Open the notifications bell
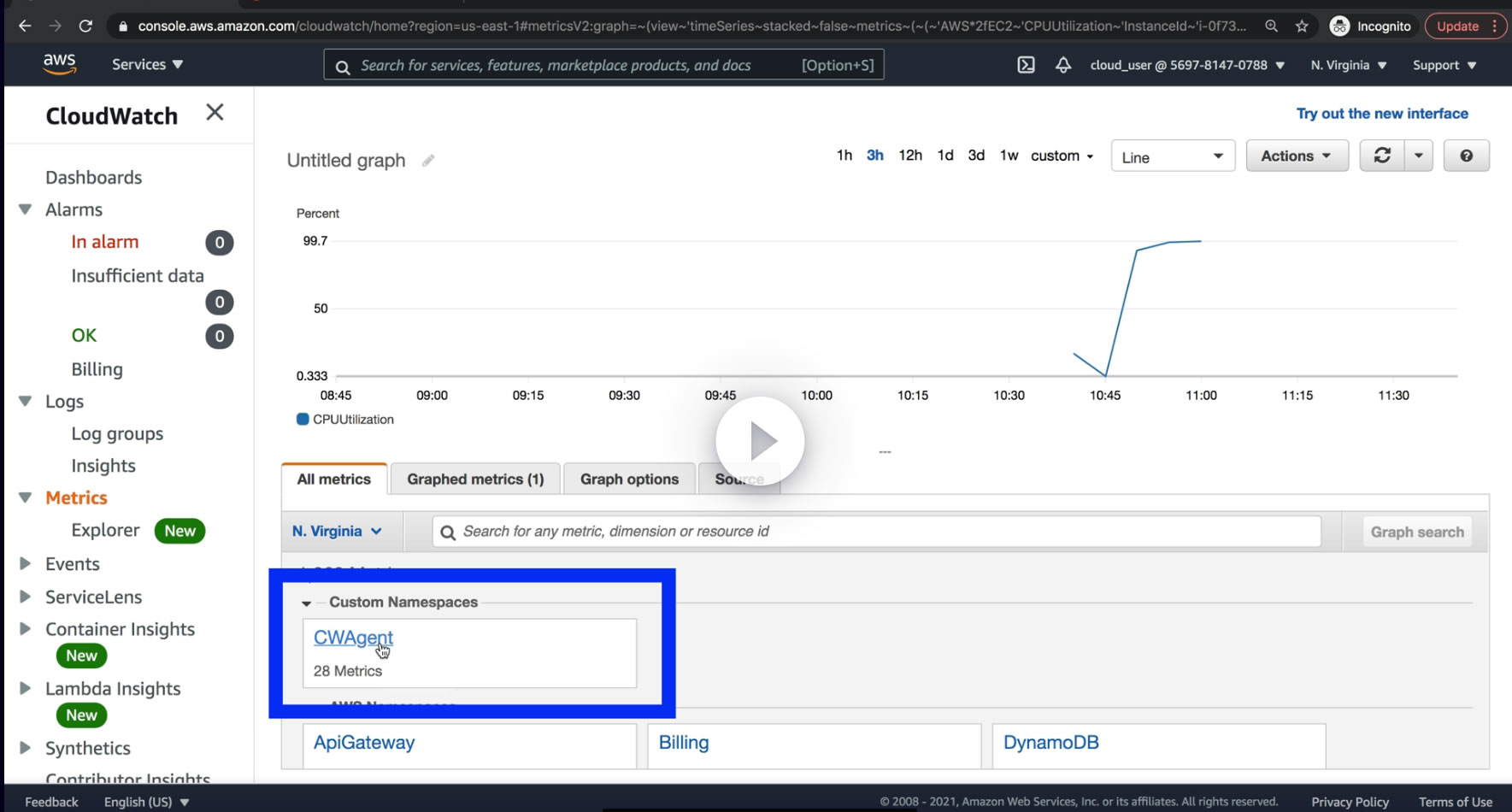 (1063, 65)
